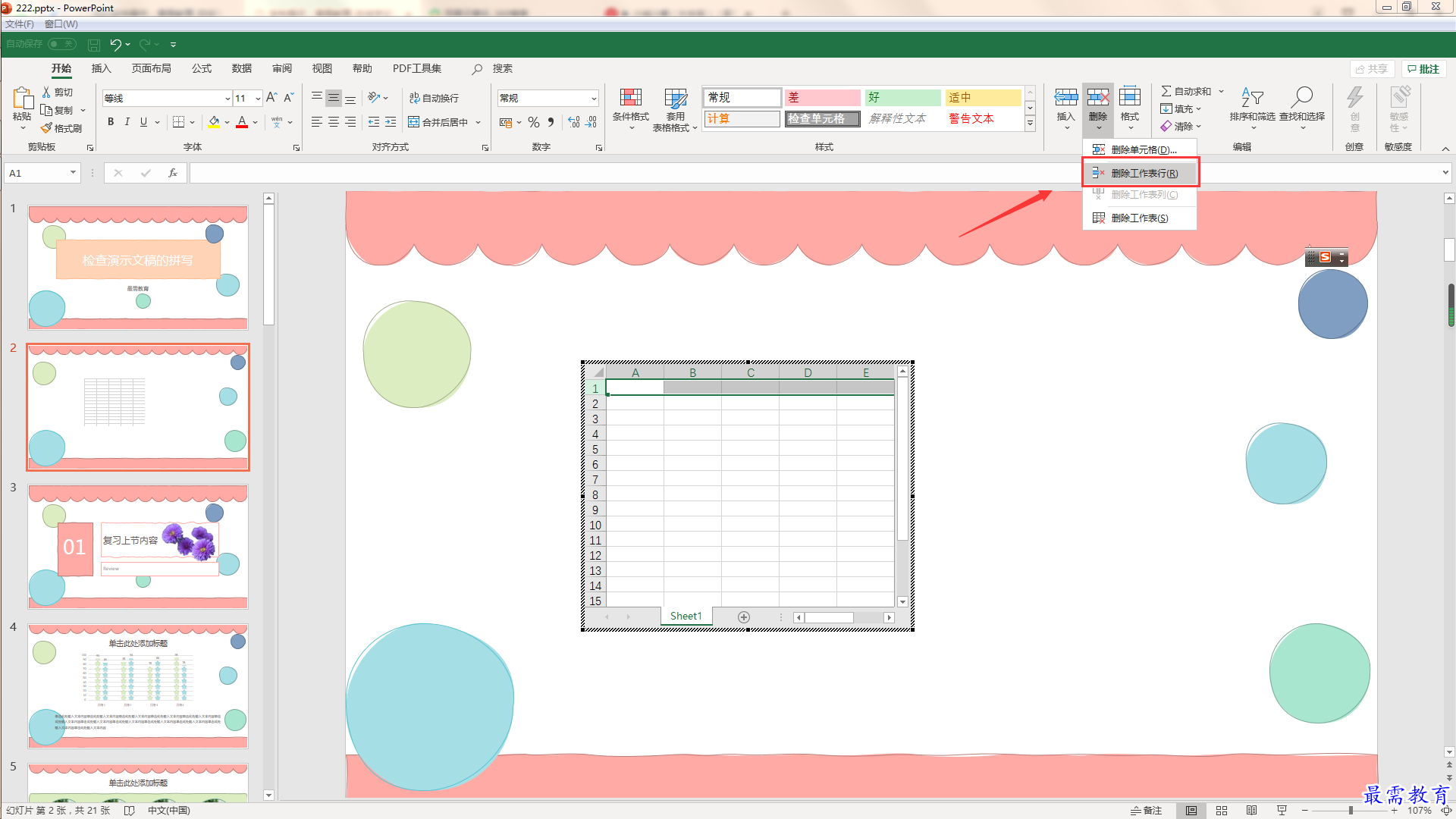Apply red font color swatch
This screenshot has height=819, width=1456.
tap(243, 122)
